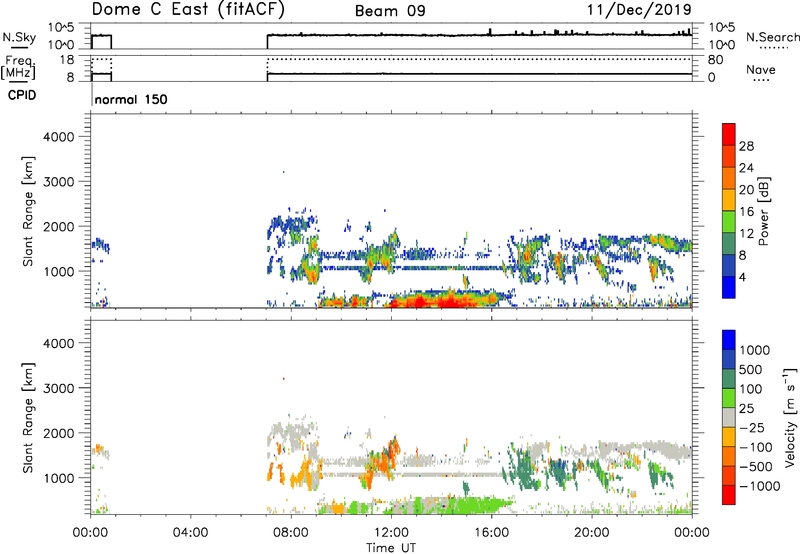Click the "Velocity [m s⁻¹]" colorbar label
The image size is (800, 554).
click(790, 417)
